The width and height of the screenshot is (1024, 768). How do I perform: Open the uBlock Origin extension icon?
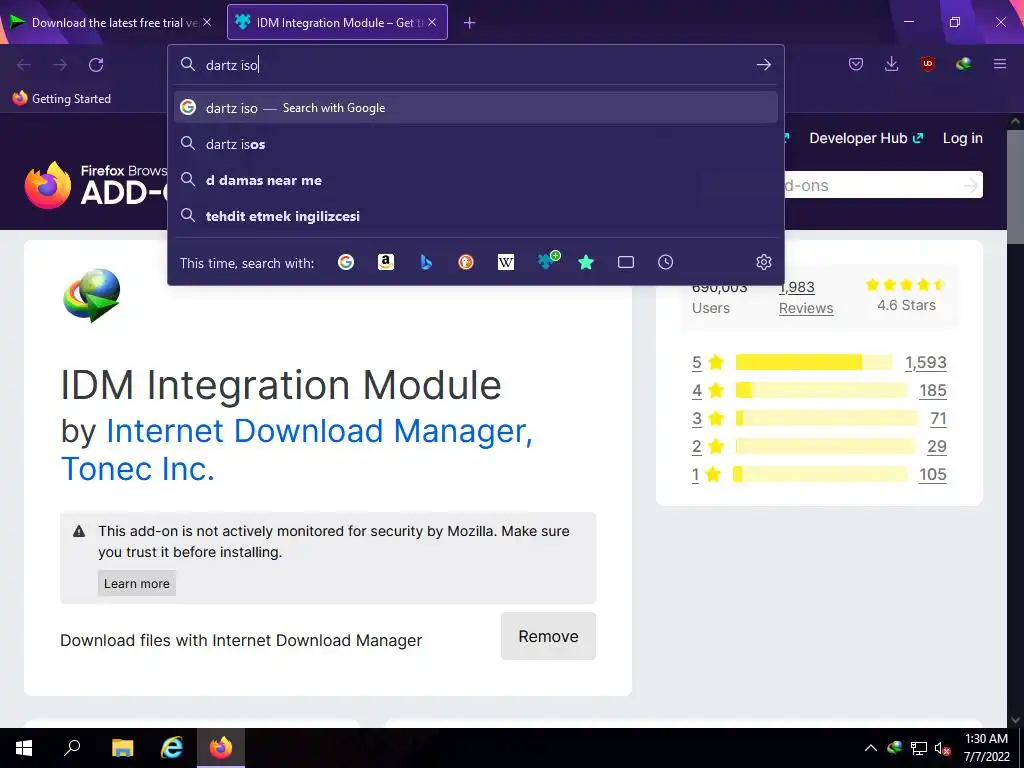click(x=927, y=64)
